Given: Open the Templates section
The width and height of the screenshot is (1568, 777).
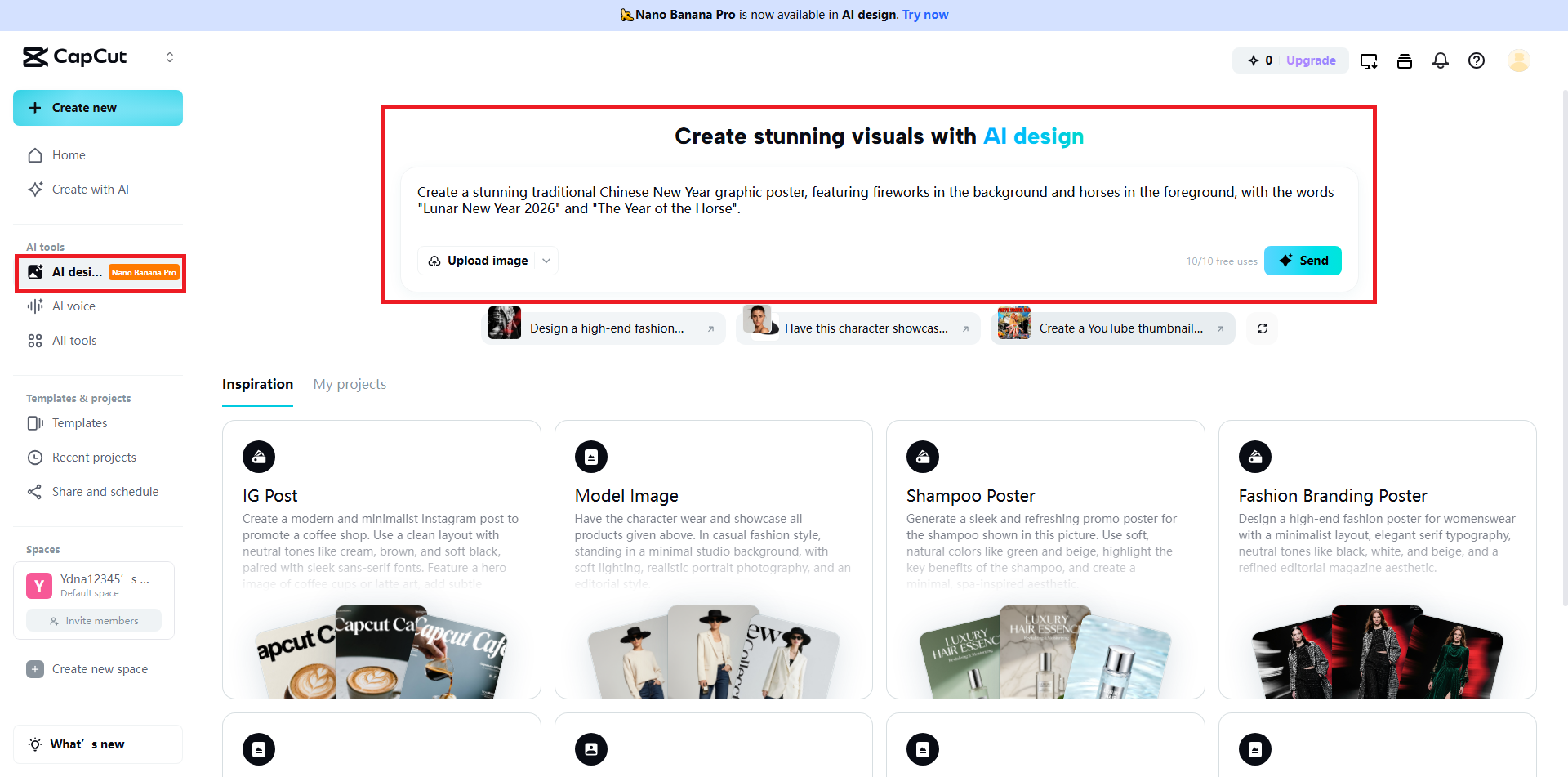Looking at the screenshot, I should pyautogui.click(x=78, y=423).
